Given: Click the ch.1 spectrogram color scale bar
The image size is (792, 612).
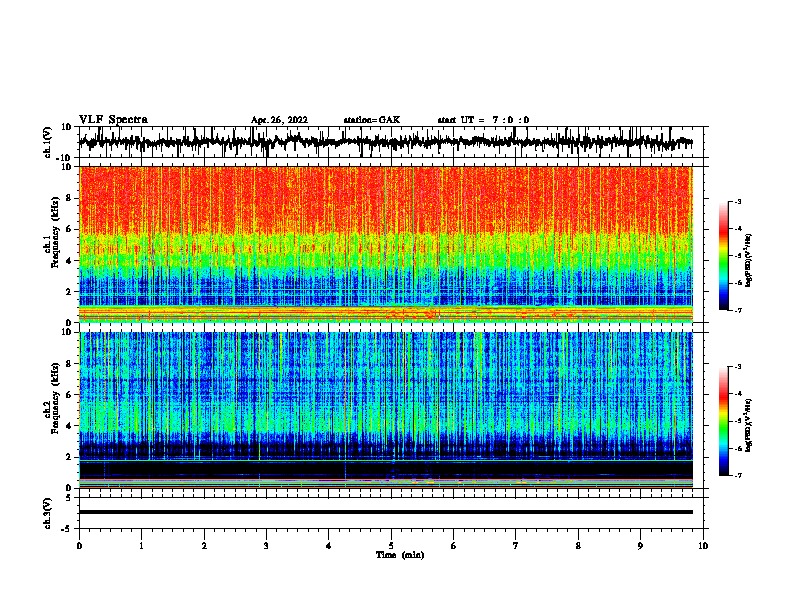Looking at the screenshot, I should [724, 256].
